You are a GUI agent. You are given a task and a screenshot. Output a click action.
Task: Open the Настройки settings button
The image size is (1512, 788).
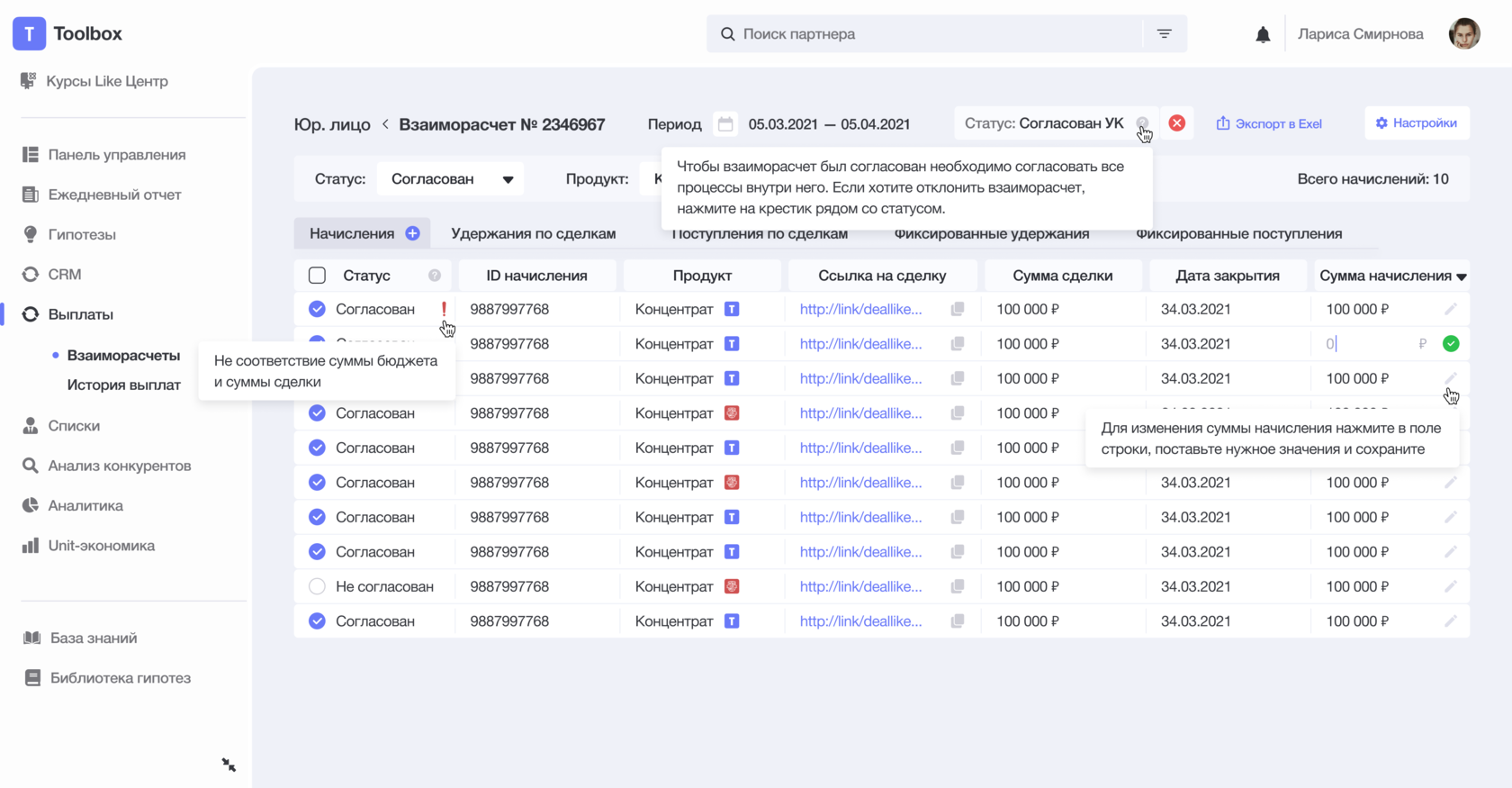click(1417, 123)
